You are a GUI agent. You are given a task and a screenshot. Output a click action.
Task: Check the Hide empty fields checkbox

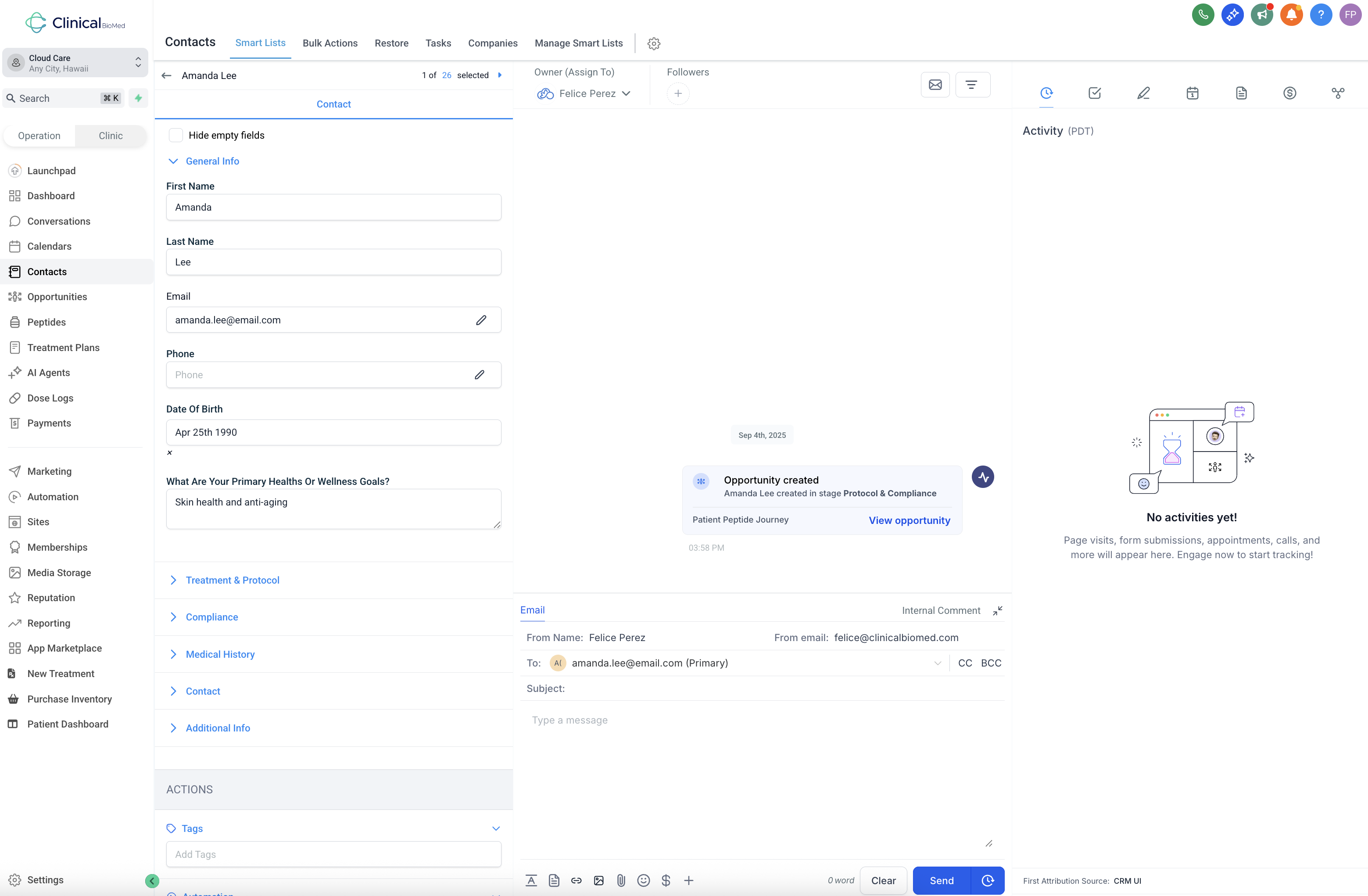pyautogui.click(x=176, y=135)
